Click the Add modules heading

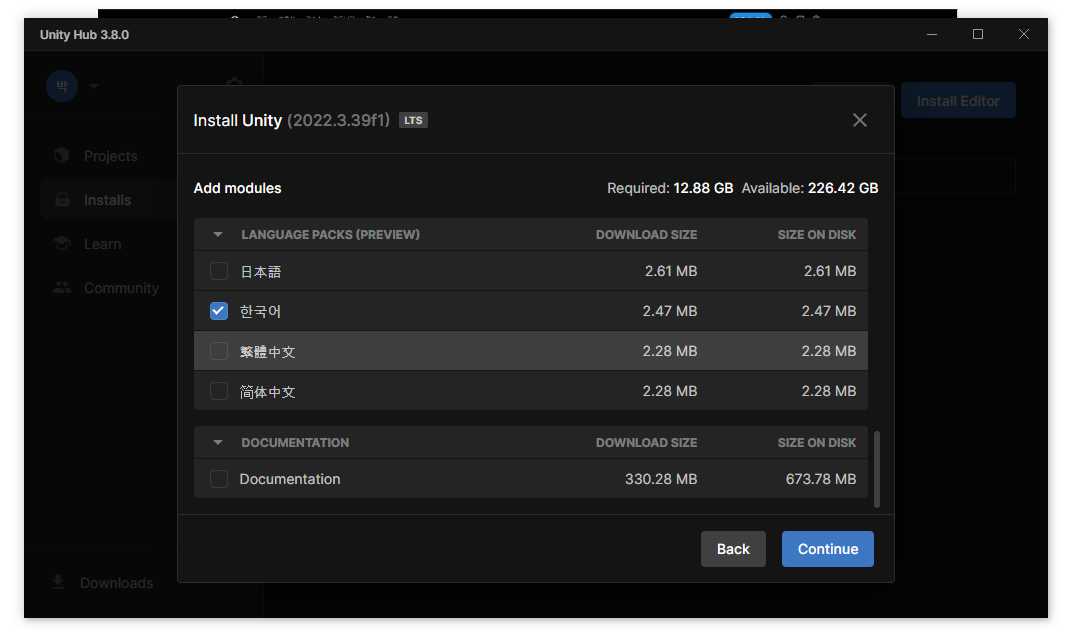(x=237, y=188)
